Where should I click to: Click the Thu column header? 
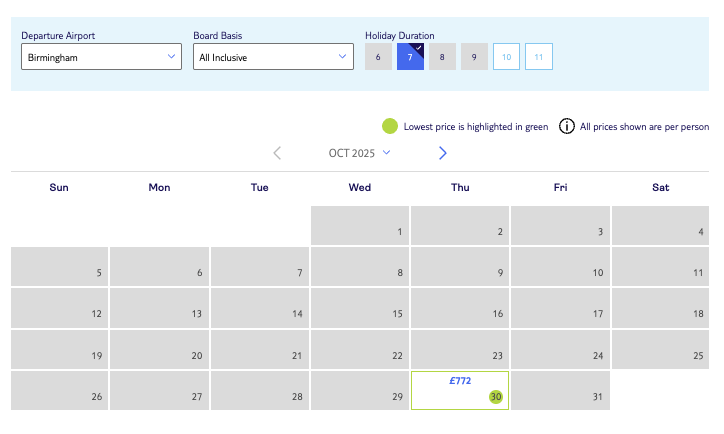click(x=460, y=187)
